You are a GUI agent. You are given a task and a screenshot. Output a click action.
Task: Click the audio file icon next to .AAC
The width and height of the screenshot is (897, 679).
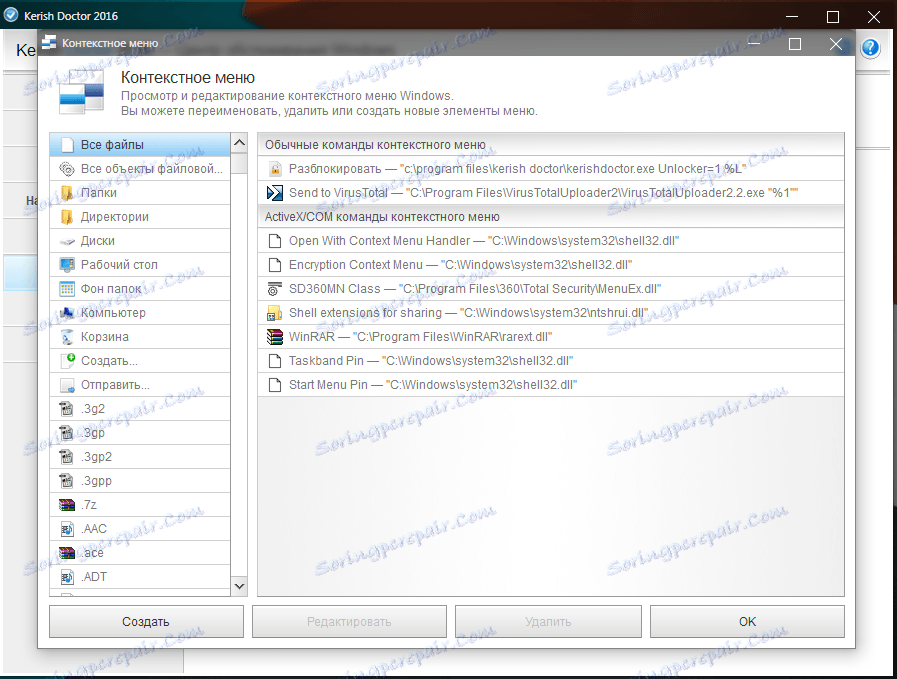(x=68, y=529)
